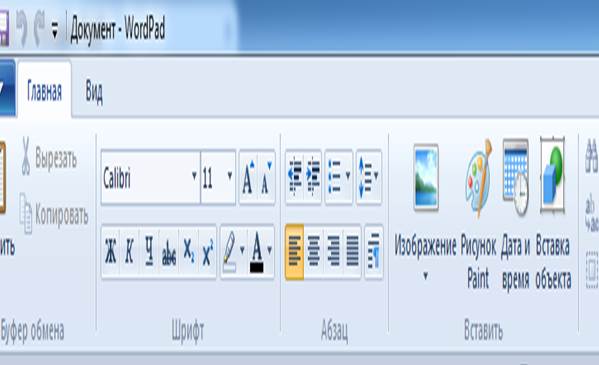Click the decrease indent icon
This screenshot has width=599, height=365.
coord(295,177)
